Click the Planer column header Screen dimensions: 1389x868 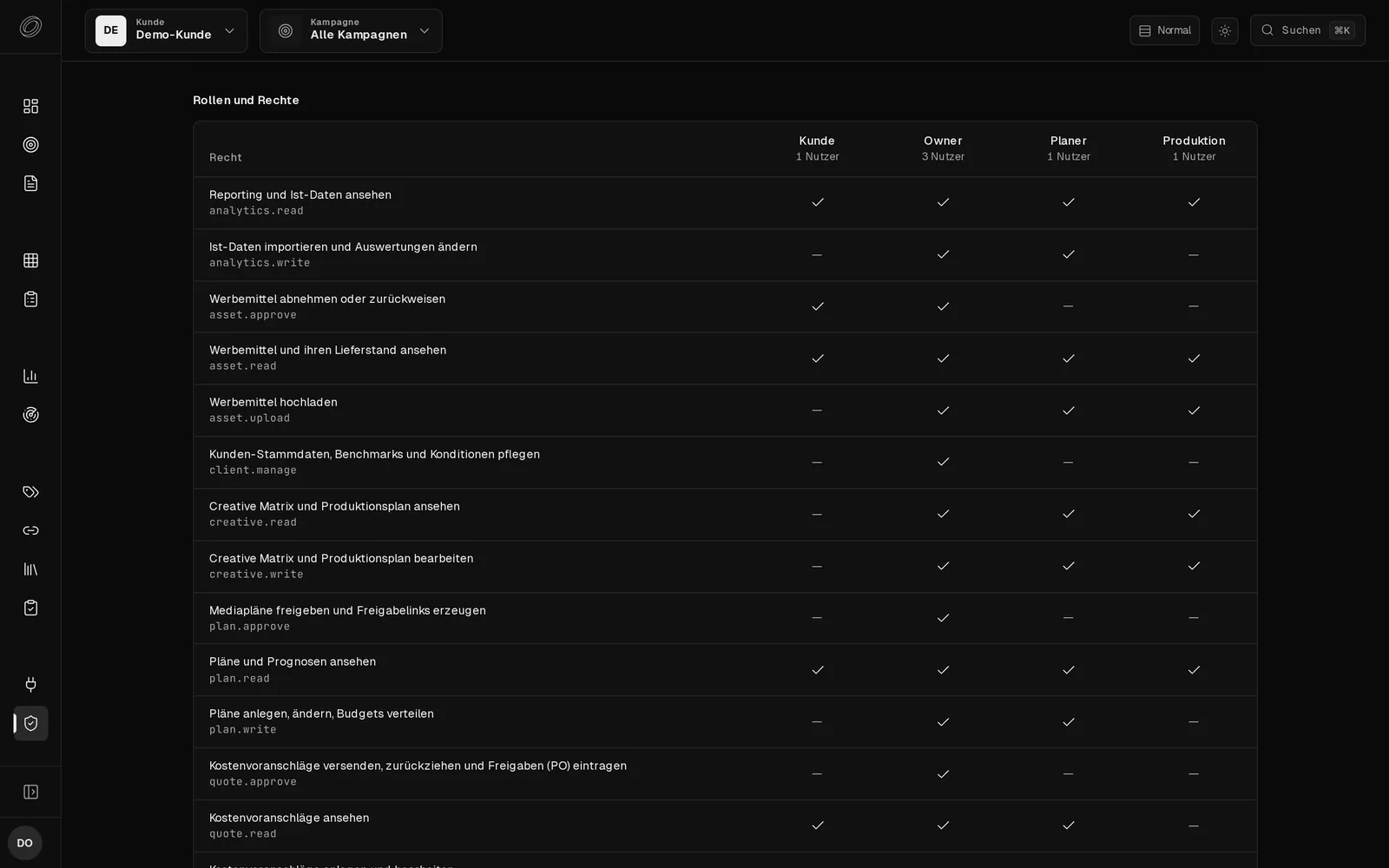(1069, 148)
